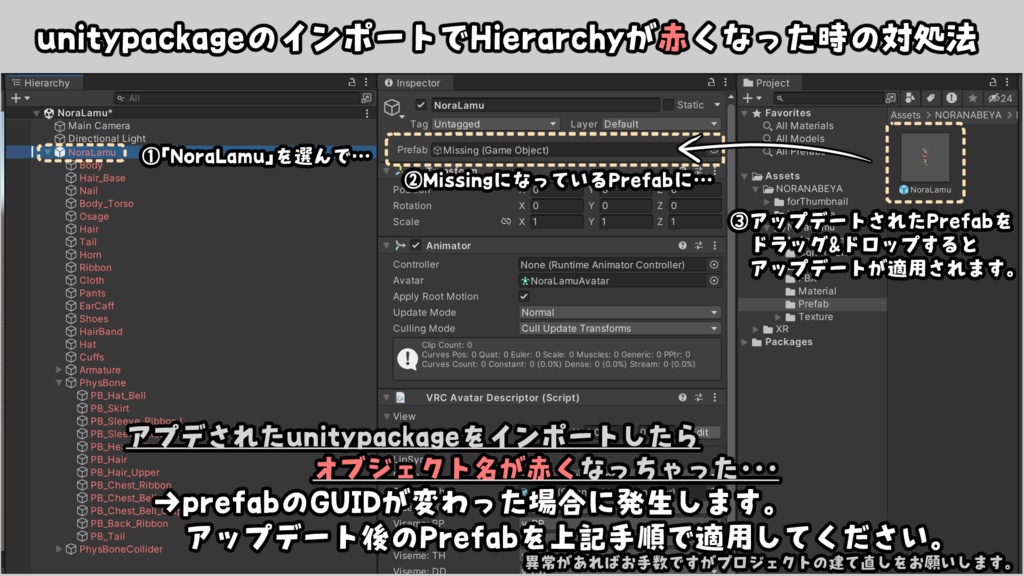This screenshot has height=576, width=1024.
Task: Open Hierarchy panel options menu
Action: click(366, 82)
